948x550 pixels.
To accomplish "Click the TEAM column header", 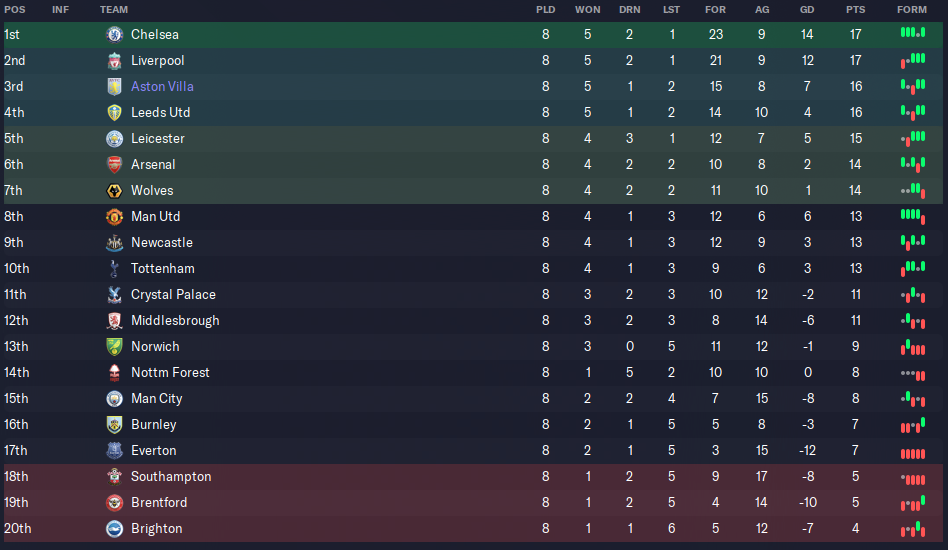I will coord(114,10).
